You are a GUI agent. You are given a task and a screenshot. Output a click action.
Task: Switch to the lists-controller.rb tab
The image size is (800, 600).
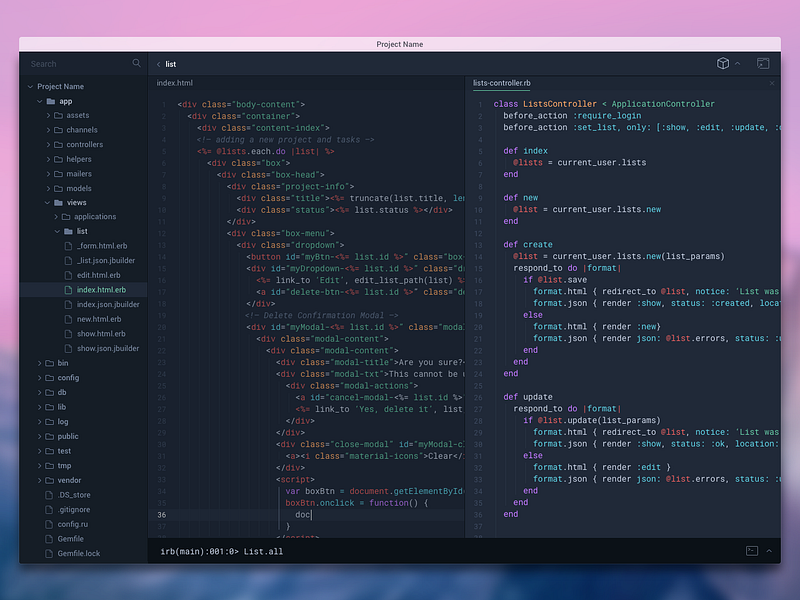[500, 83]
